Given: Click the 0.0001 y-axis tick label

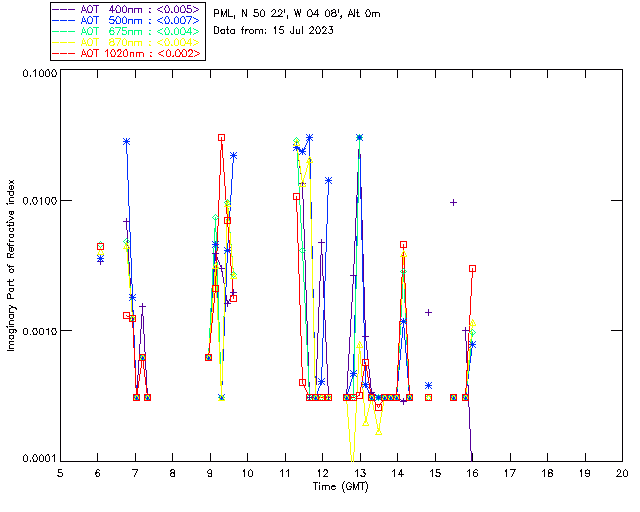Looking at the screenshot, I should point(38,458).
